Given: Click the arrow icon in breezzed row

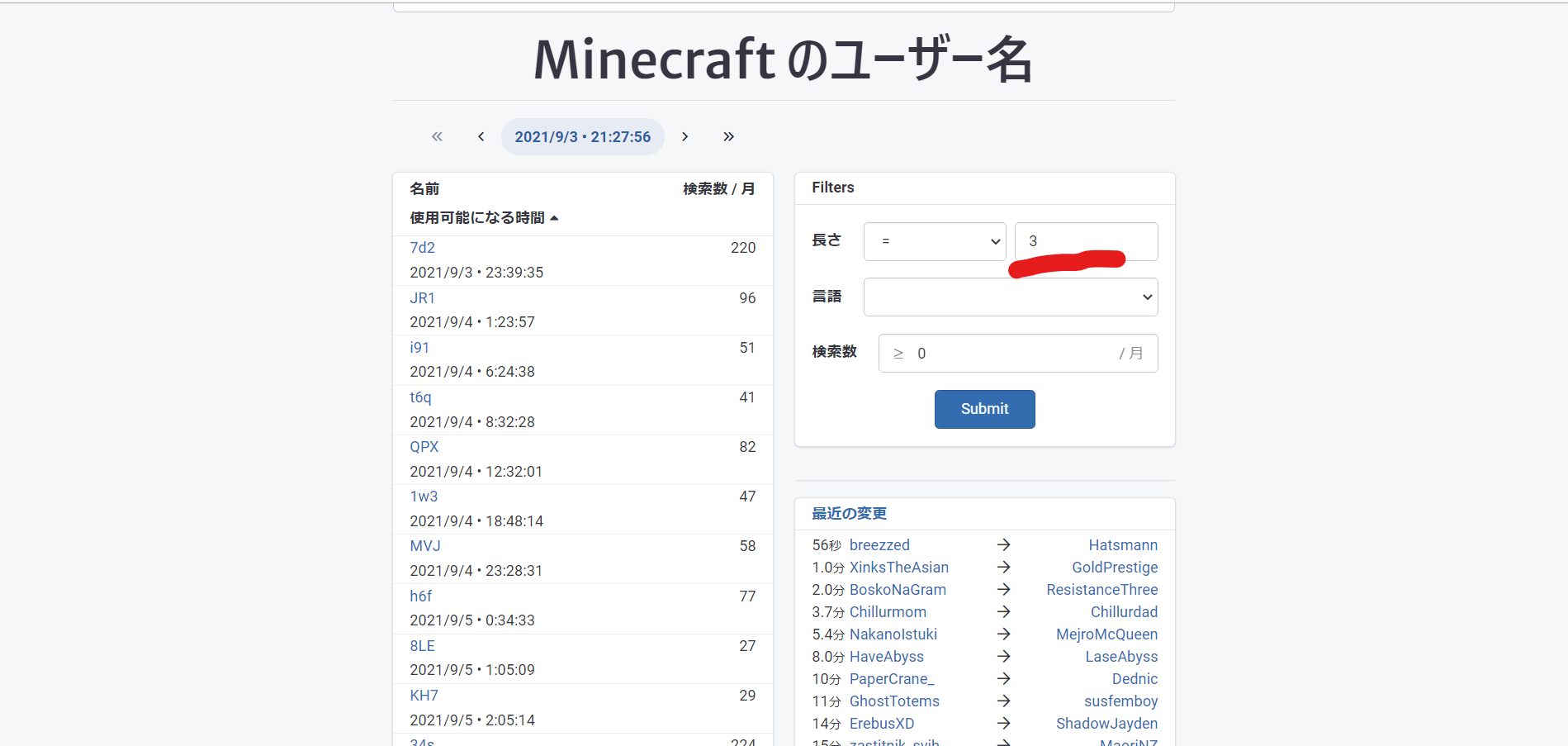Looking at the screenshot, I should [1003, 544].
